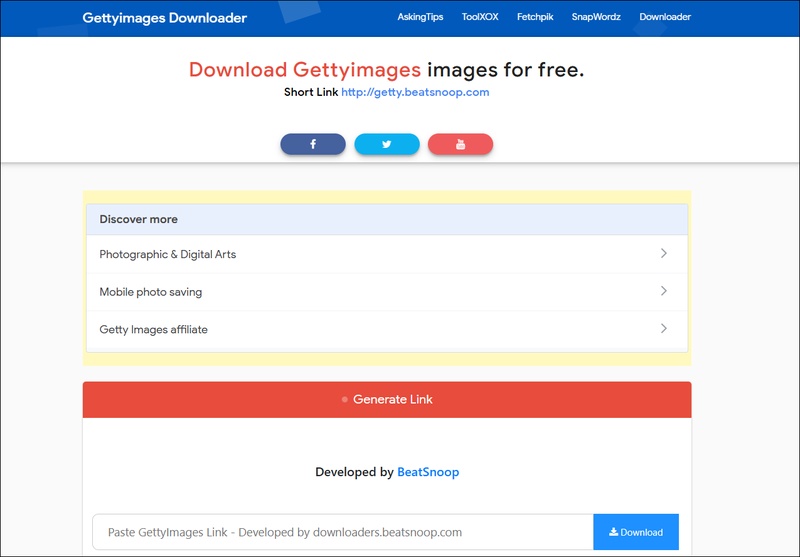Open the getty.beatsnoop.com short link
800x557 pixels.
click(415, 92)
